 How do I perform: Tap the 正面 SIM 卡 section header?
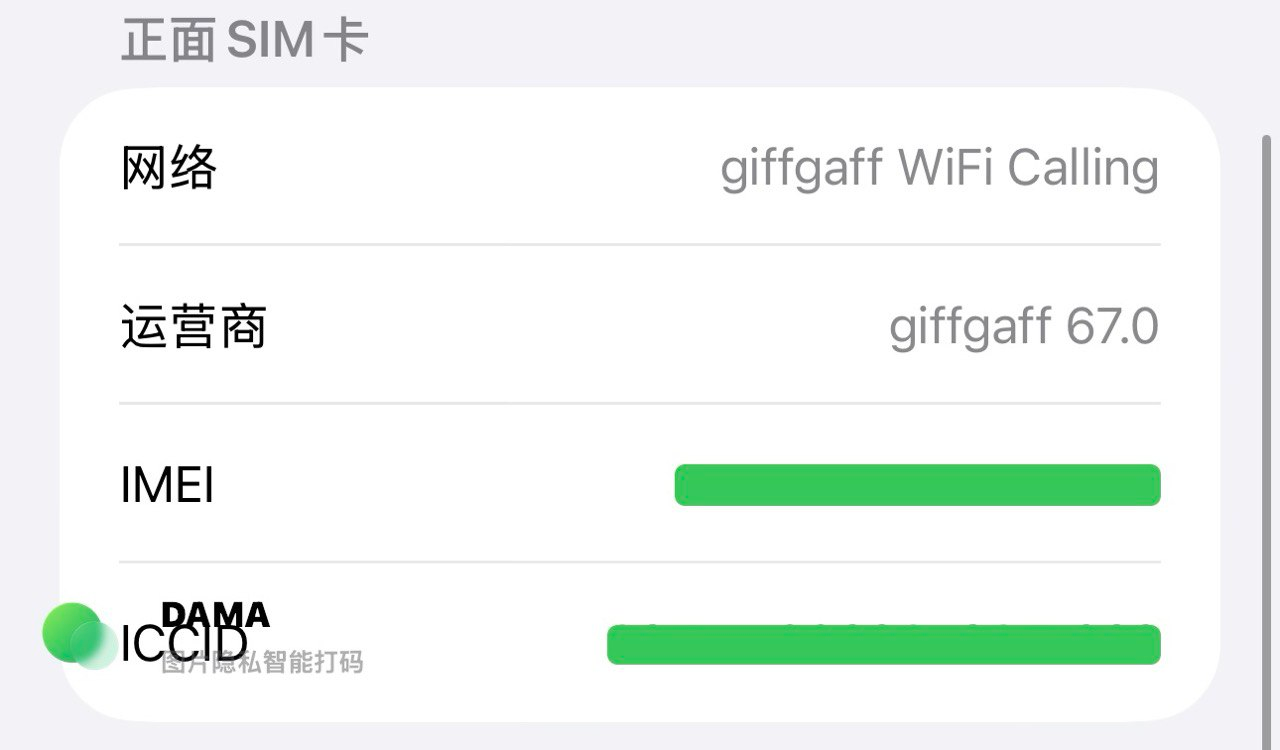point(245,42)
